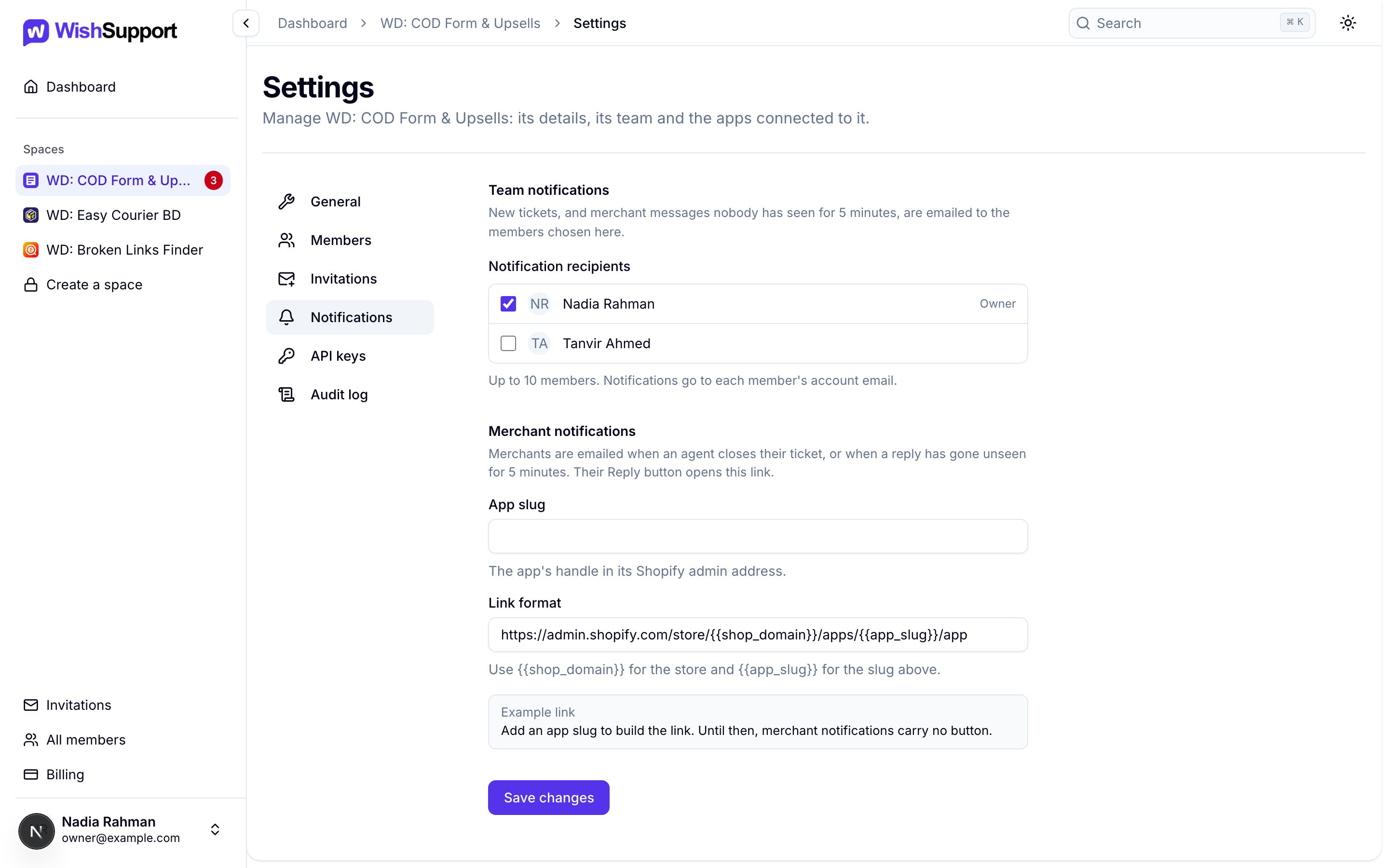Click the Example link info box
This screenshot has height=868, width=1389.
[x=758, y=721]
